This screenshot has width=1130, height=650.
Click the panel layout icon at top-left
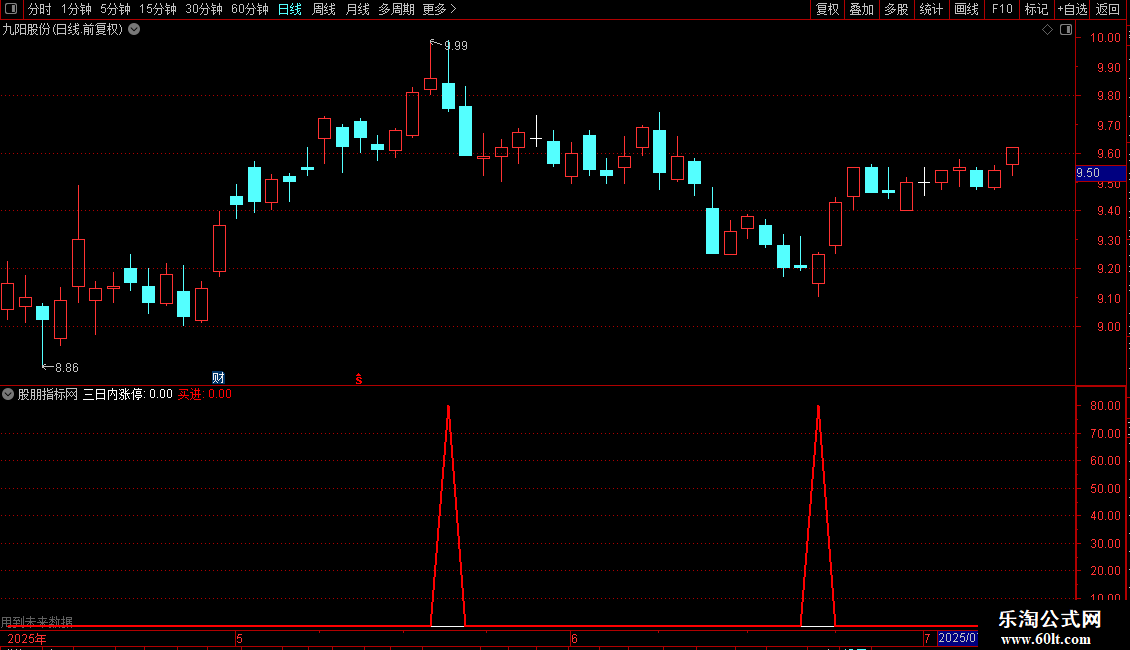(11, 9)
